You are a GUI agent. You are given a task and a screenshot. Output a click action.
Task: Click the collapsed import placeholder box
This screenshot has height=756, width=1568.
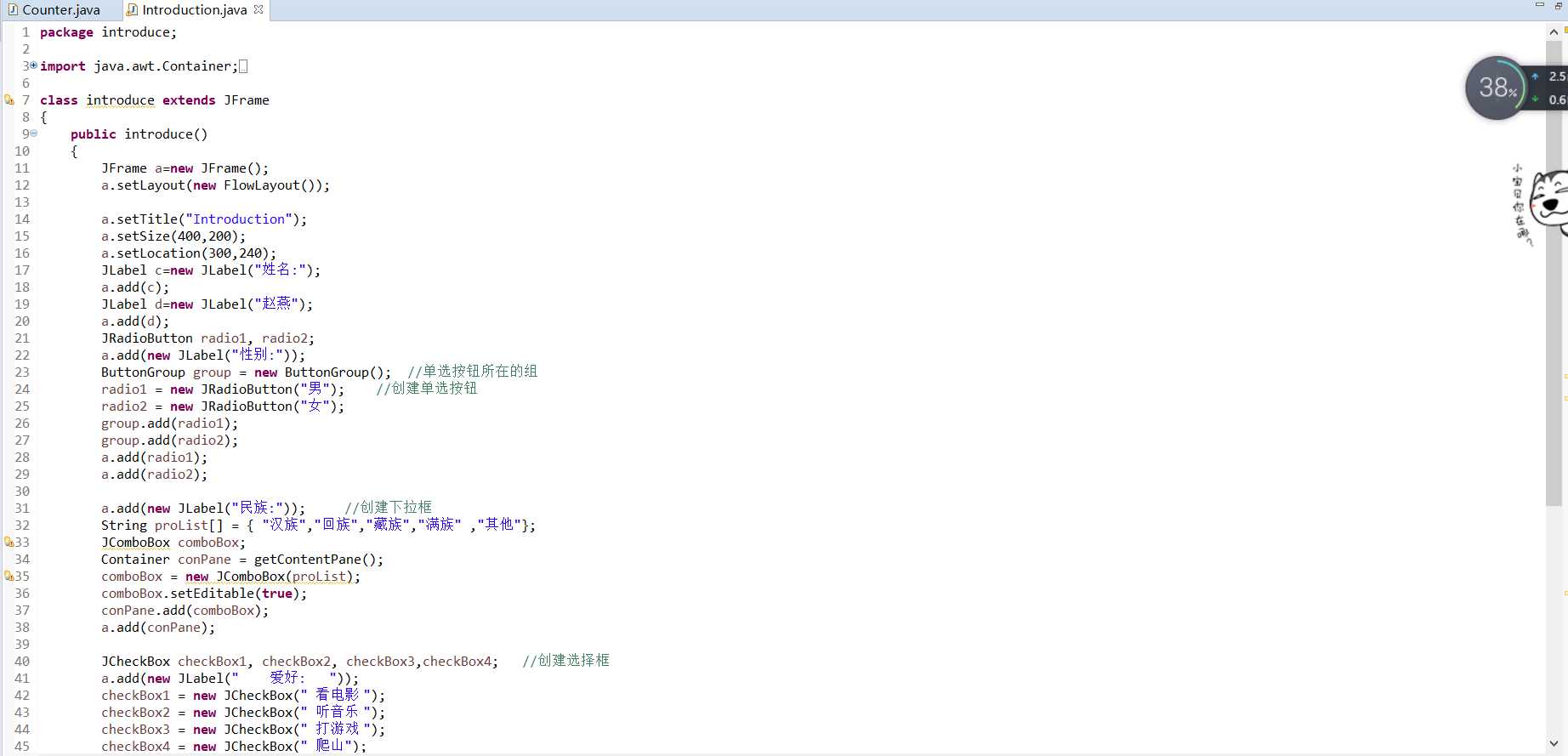point(243,66)
